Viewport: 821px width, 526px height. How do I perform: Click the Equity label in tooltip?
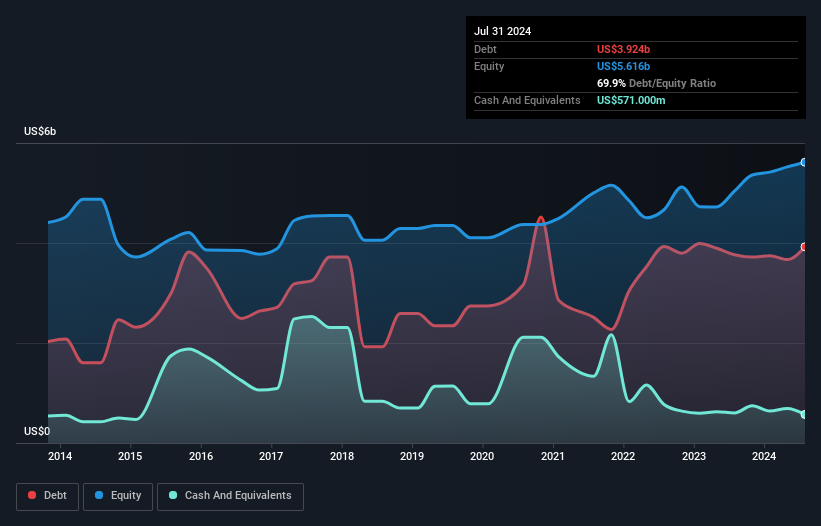(x=489, y=66)
